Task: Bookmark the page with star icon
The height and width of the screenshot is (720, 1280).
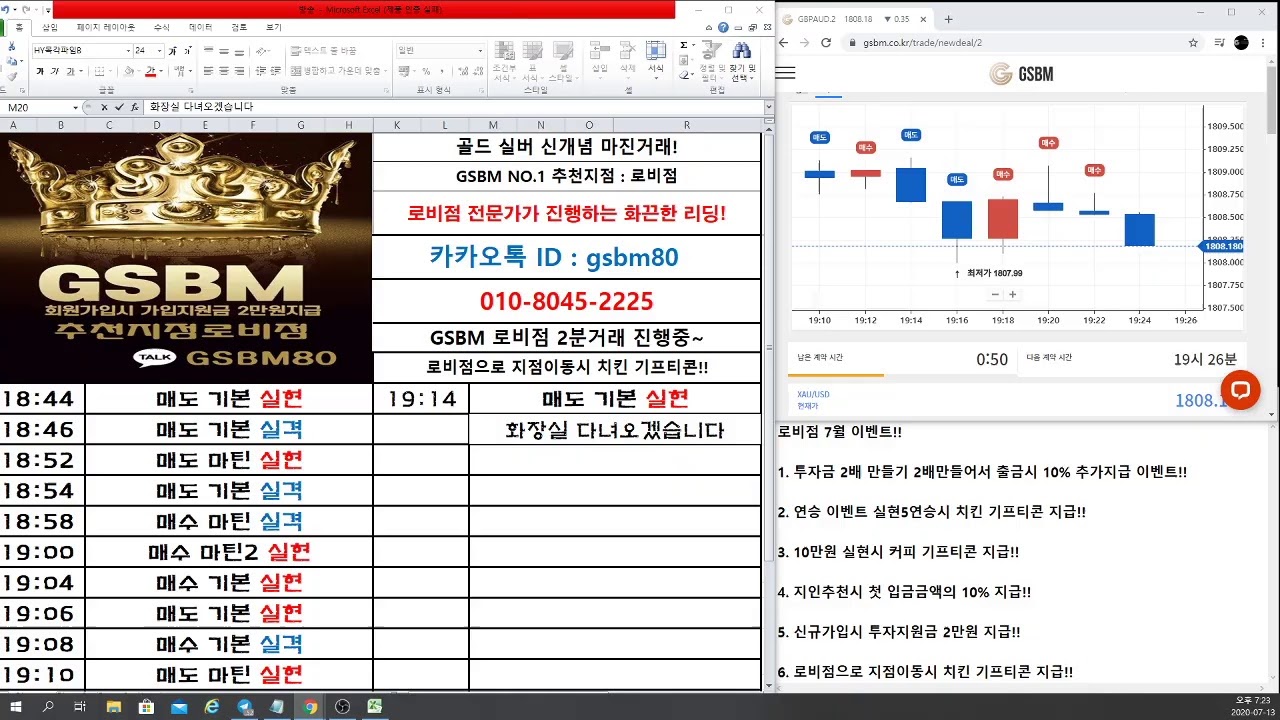Action: click(1193, 43)
